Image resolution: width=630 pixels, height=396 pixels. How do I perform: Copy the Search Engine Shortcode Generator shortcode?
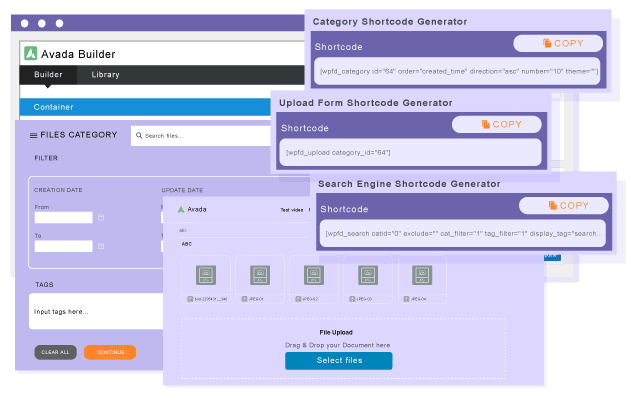(x=564, y=206)
